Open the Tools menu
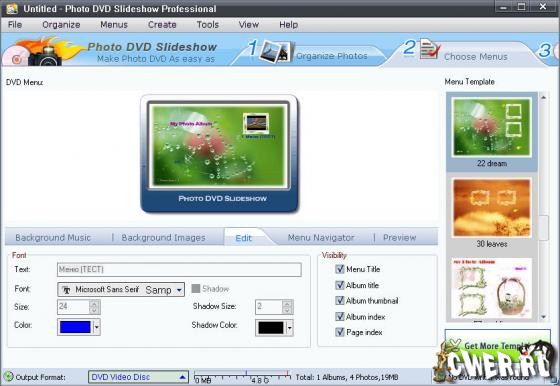Screen dimensions: 560x386 pos(208,25)
